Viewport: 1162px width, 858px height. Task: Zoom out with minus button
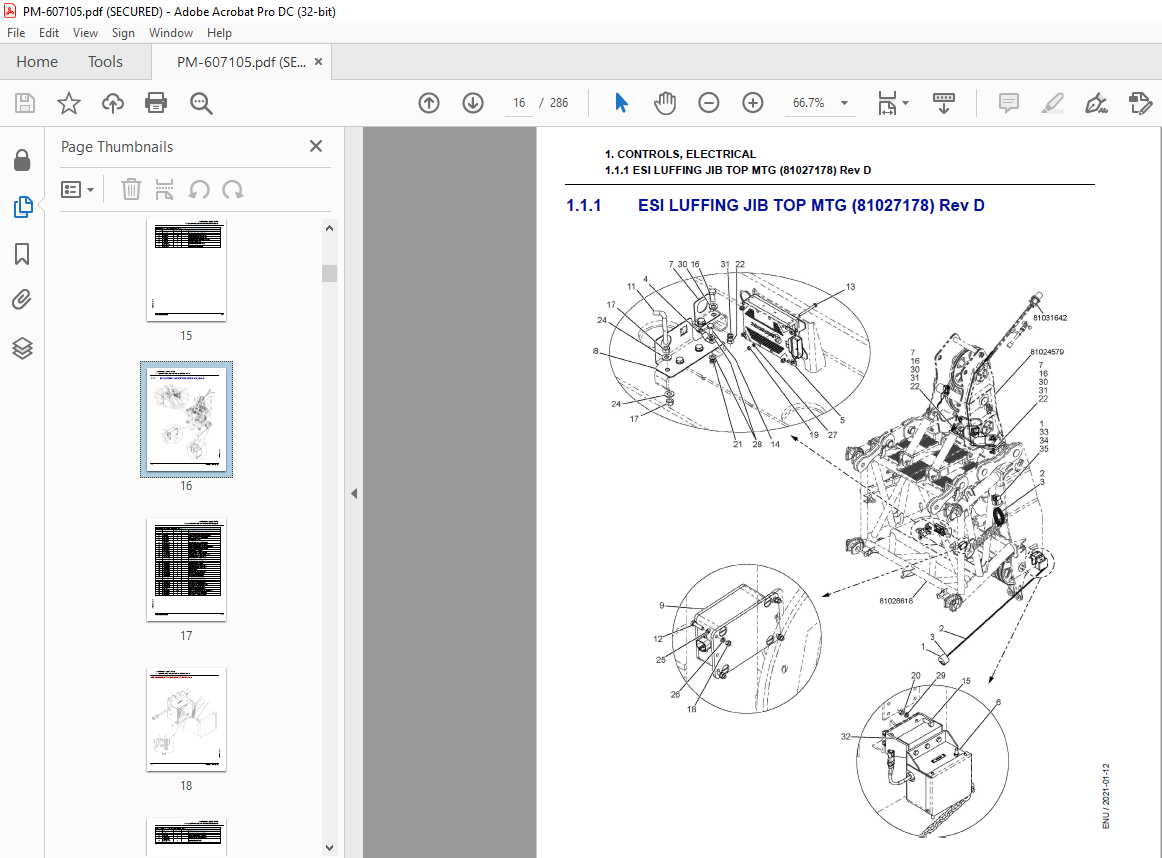coord(708,103)
